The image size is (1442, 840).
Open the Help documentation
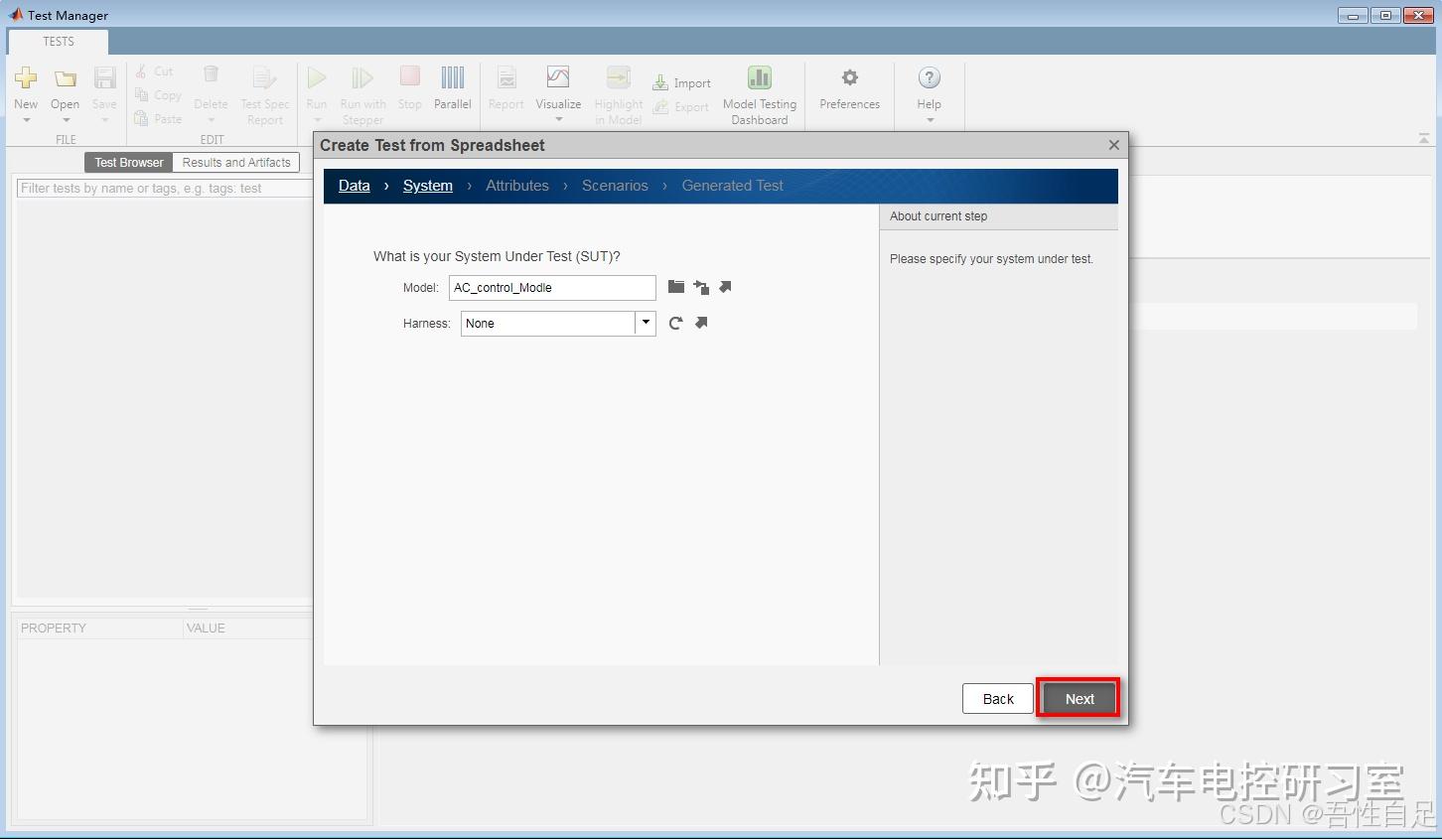[929, 83]
